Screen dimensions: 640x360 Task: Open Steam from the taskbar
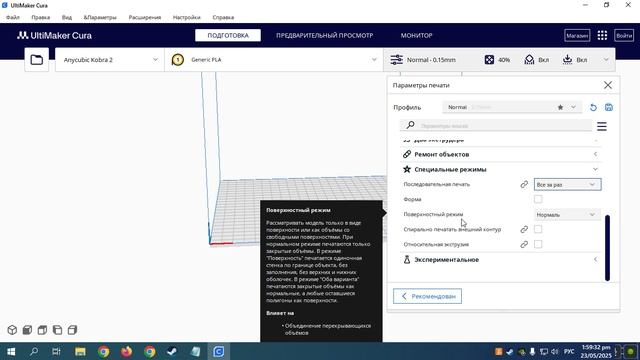tap(172, 351)
